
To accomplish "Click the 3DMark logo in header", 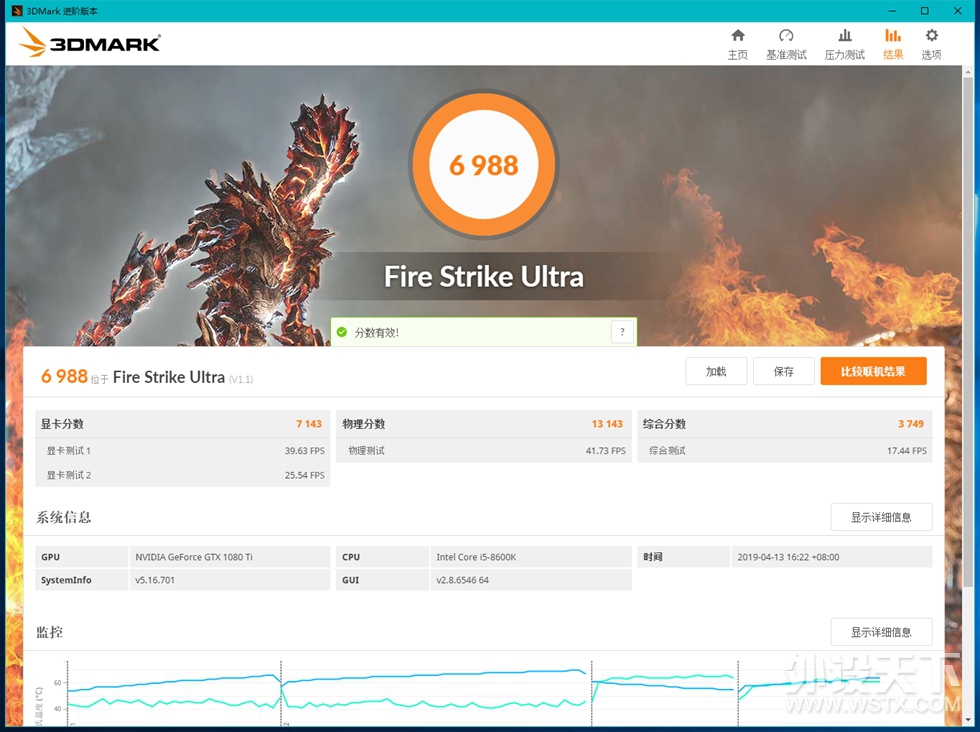I will [89, 43].
